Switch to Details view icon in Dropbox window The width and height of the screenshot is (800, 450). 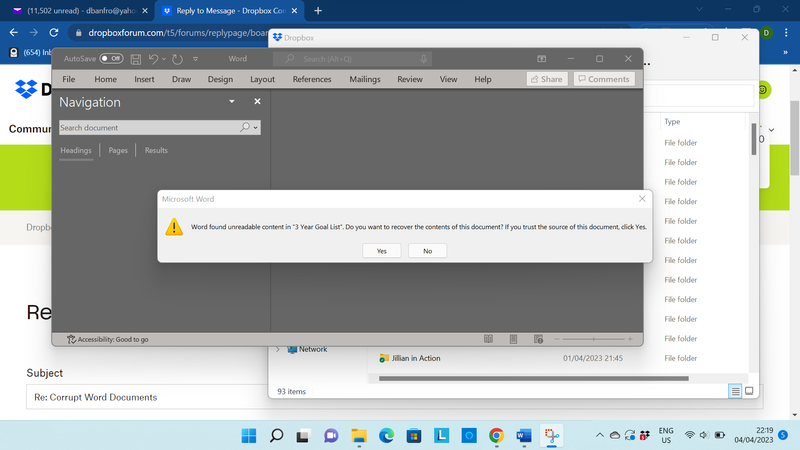(x=735, y=391)
